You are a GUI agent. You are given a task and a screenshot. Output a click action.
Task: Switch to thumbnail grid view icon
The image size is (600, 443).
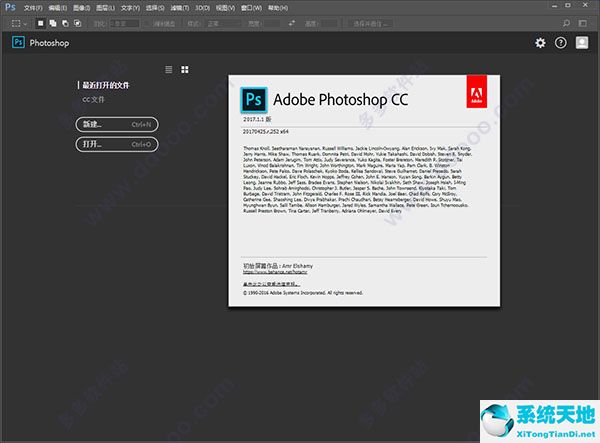(x=185, y=70)
